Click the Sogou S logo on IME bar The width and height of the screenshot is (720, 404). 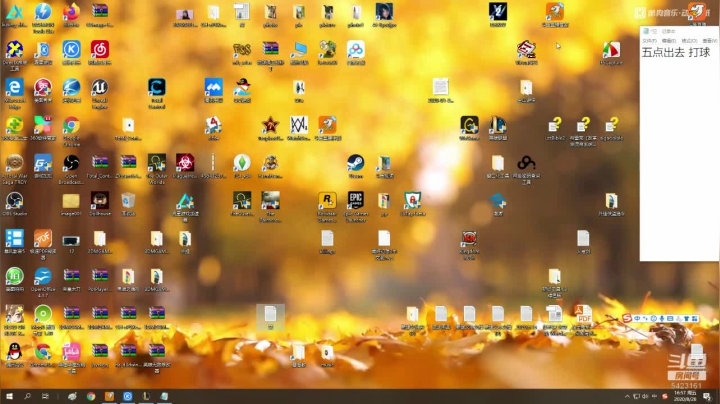click(627, 318)
